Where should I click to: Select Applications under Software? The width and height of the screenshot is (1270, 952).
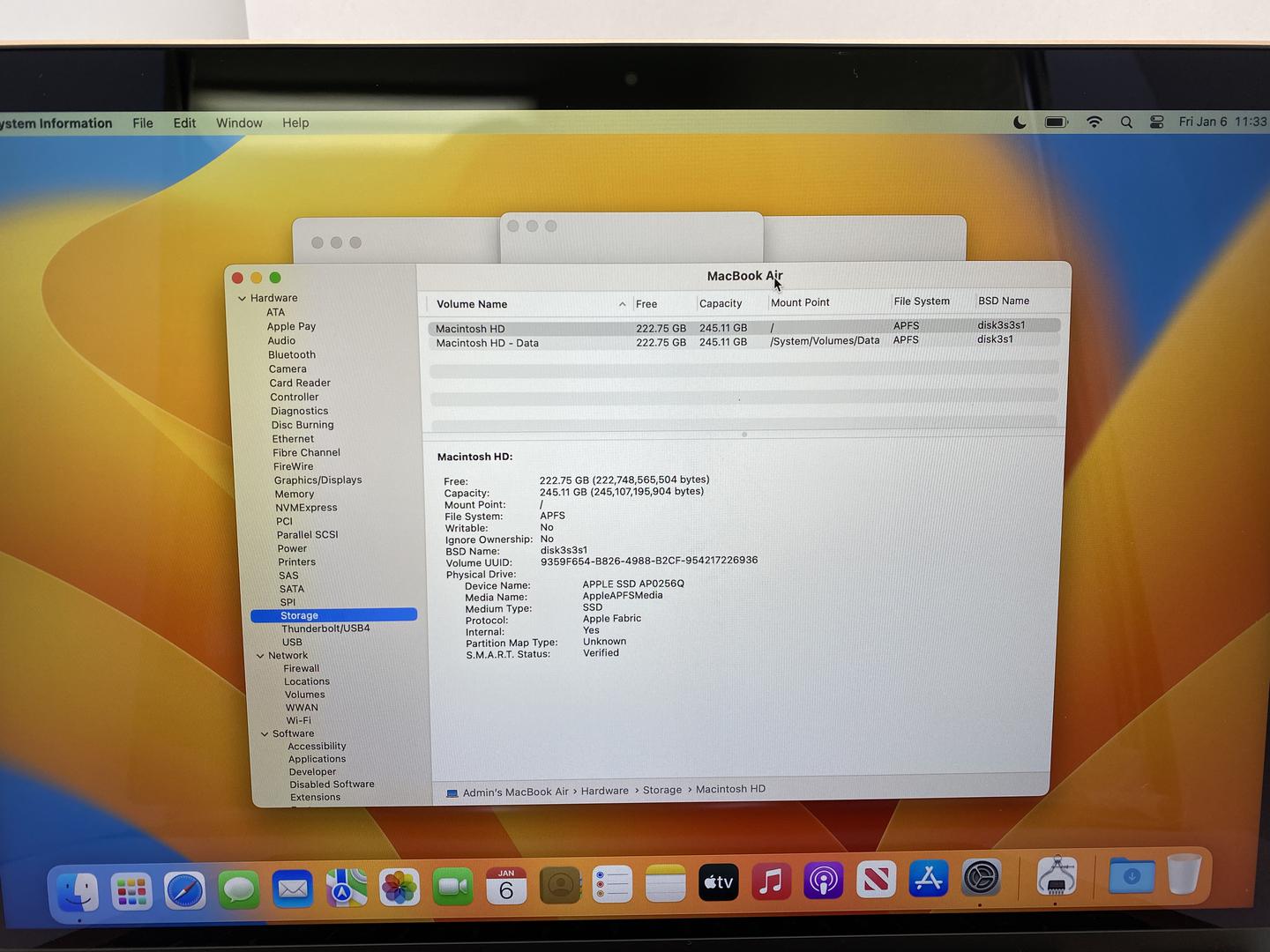point(317,759)
